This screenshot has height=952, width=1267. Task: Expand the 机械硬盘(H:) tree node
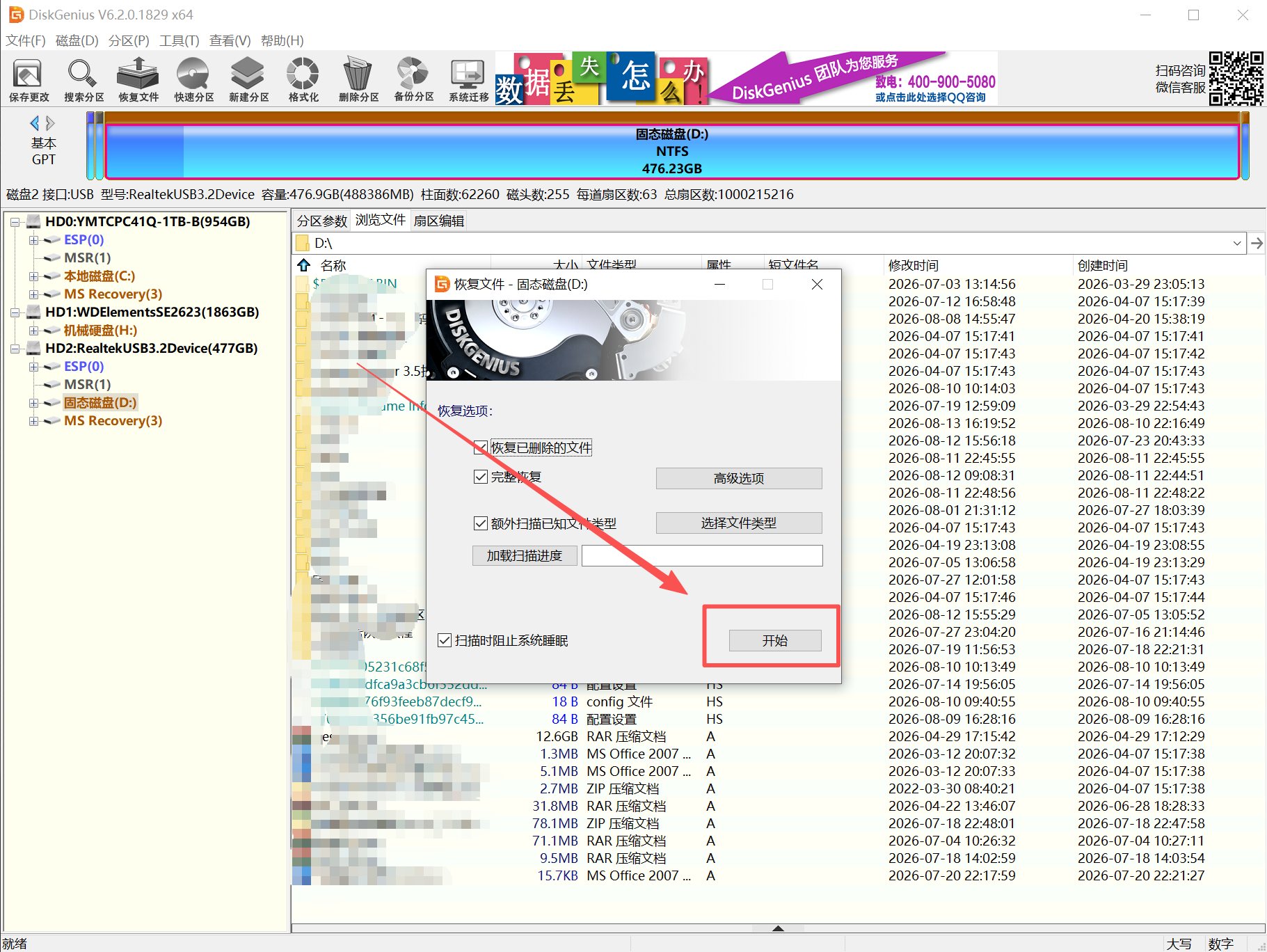[x=33, y=331]
